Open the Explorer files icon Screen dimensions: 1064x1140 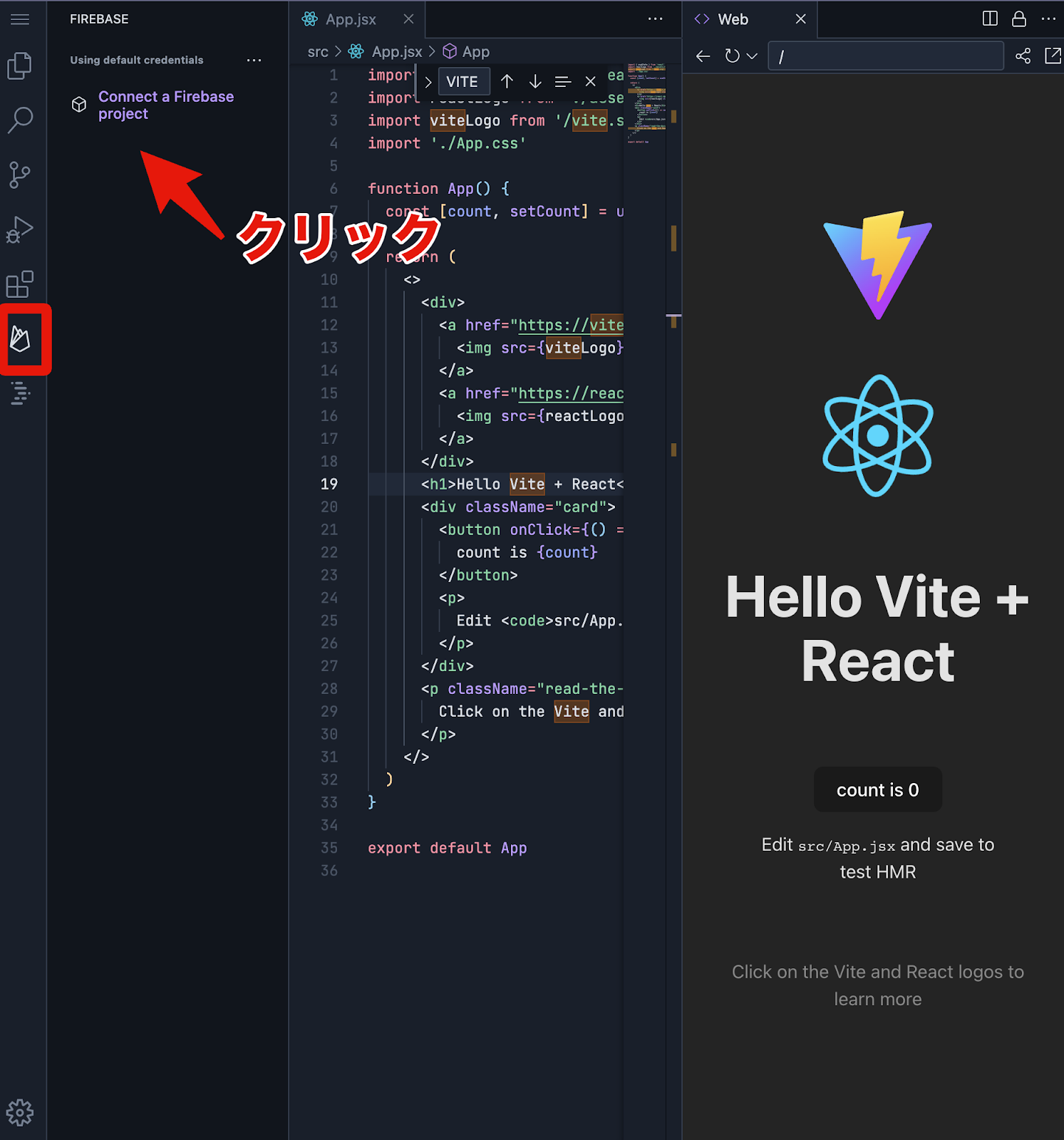[x=20, y=66]
